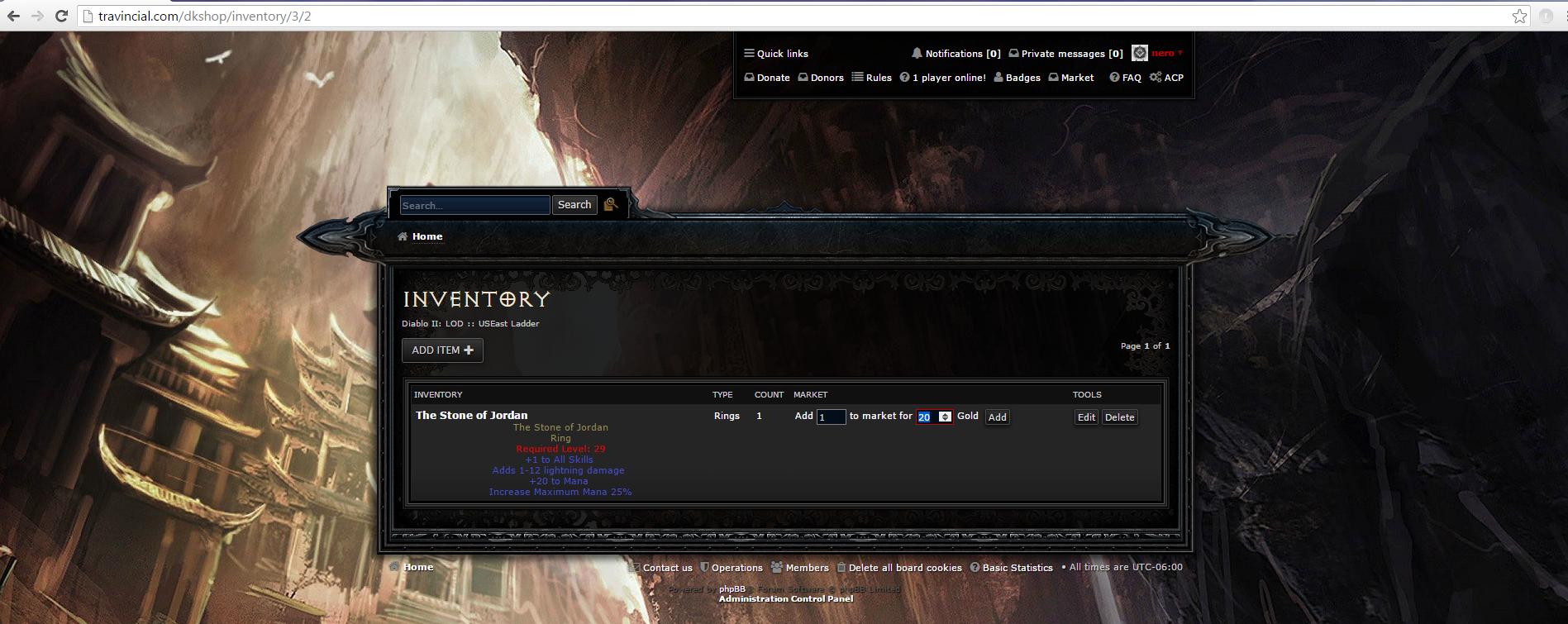The image size is (1568, 624).
Task: Click the Donate inbox icon
Action: coord(749,78)
